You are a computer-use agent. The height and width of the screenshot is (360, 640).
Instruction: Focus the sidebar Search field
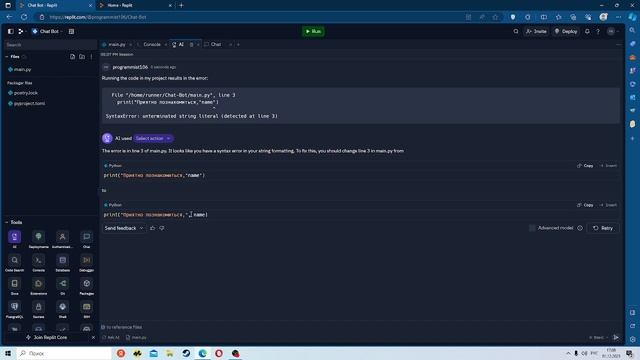pos(51,44)
